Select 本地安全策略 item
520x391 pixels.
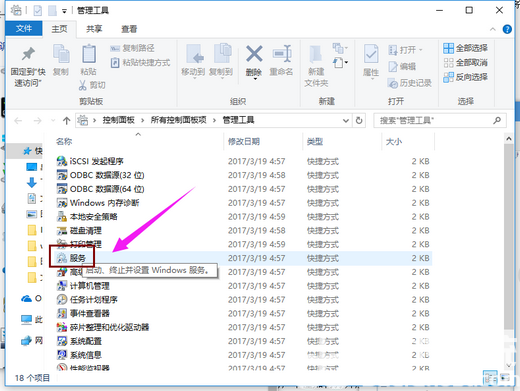pos(87,217)
